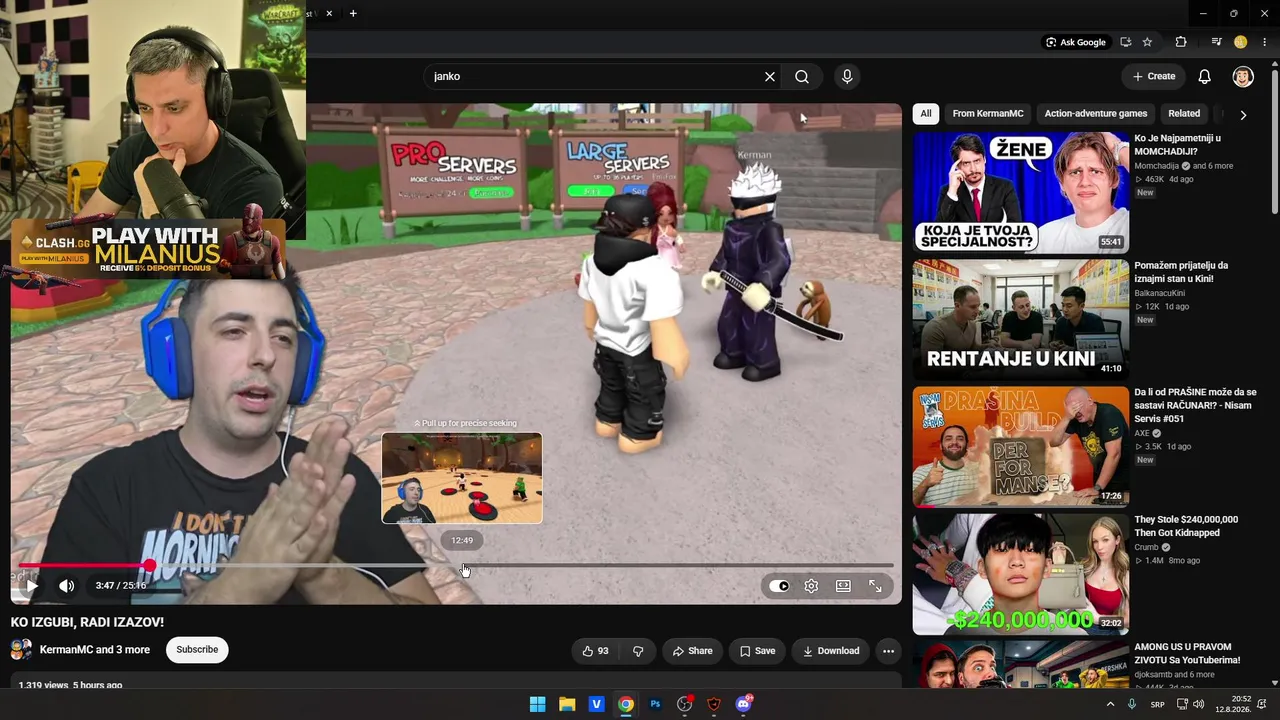Select the Related filter chip

1184,114
